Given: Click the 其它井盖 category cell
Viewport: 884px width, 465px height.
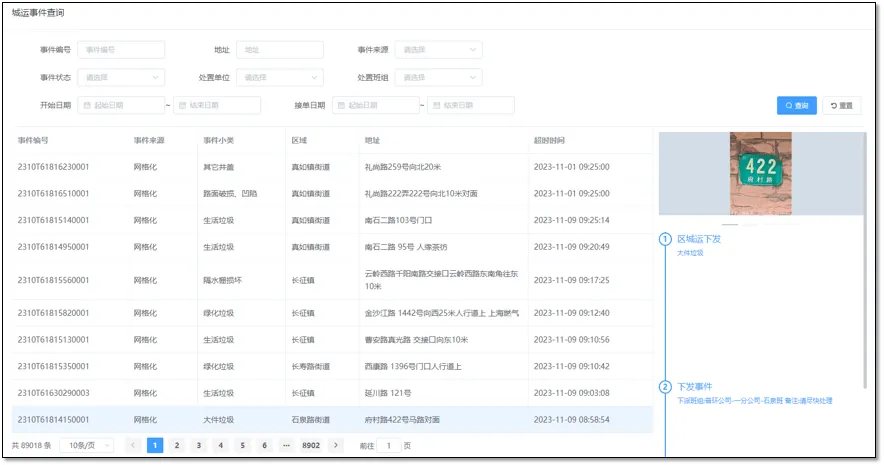Looking at the screenshot, I should click(218, 167).
